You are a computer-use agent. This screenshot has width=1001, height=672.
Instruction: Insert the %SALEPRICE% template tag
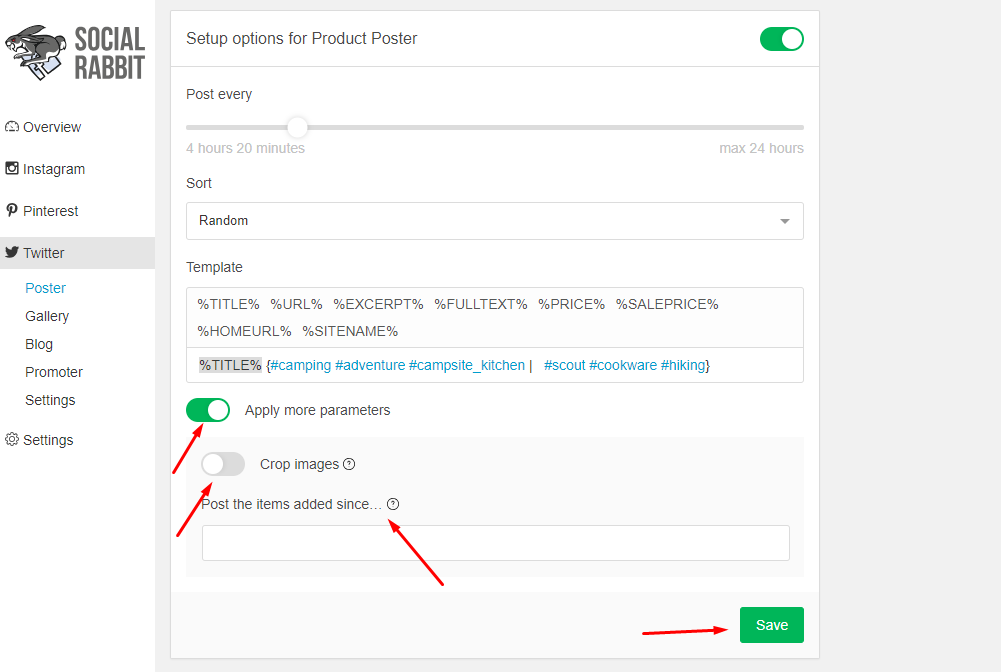pos(667,304)
